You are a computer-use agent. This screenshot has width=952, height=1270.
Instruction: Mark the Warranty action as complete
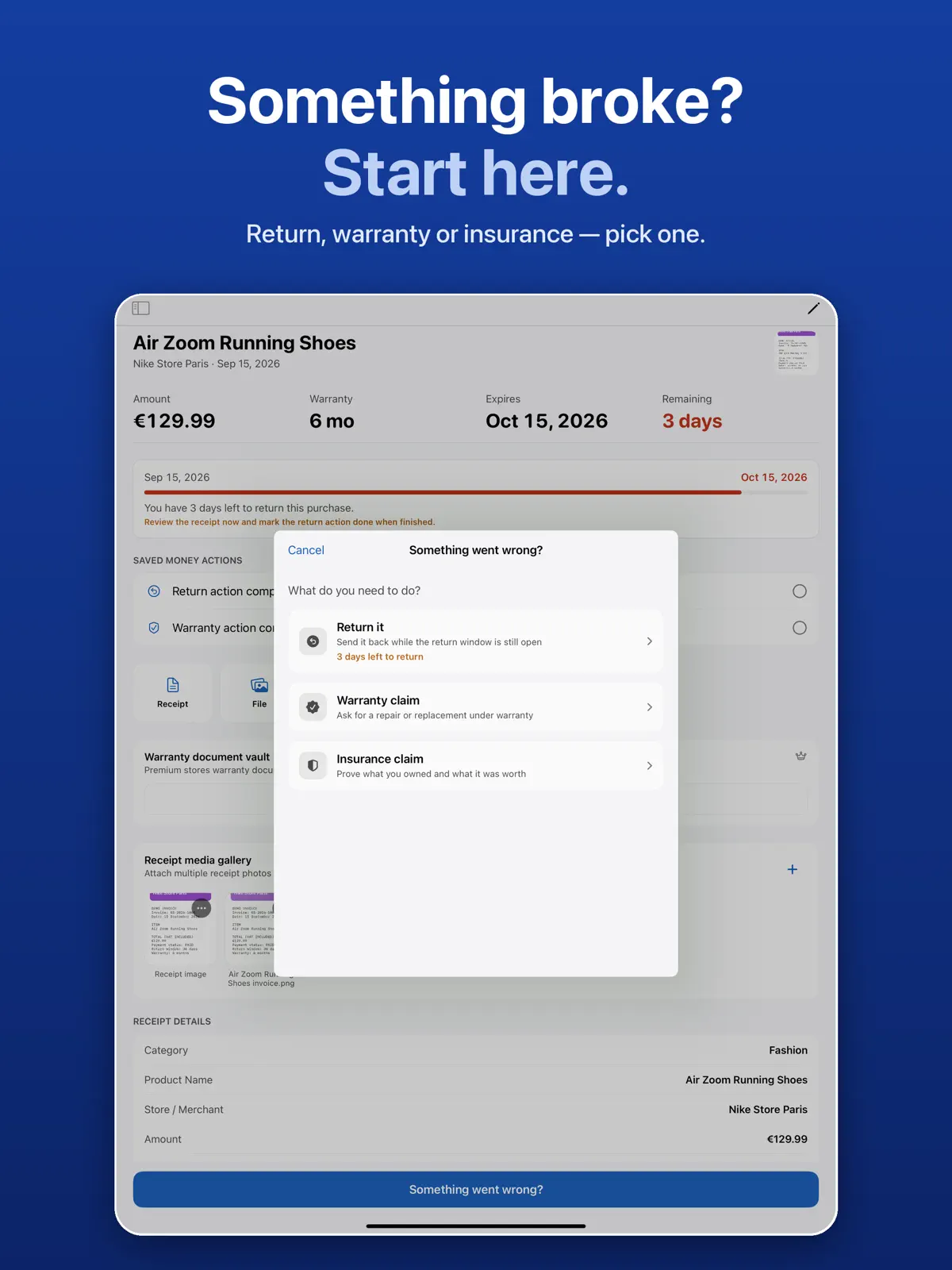coord(800,628)
